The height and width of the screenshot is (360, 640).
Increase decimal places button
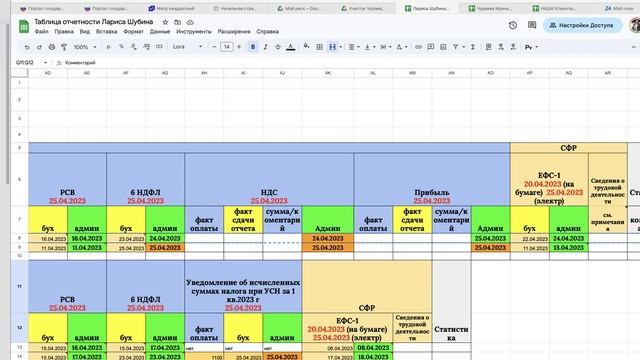coord(147,47)
